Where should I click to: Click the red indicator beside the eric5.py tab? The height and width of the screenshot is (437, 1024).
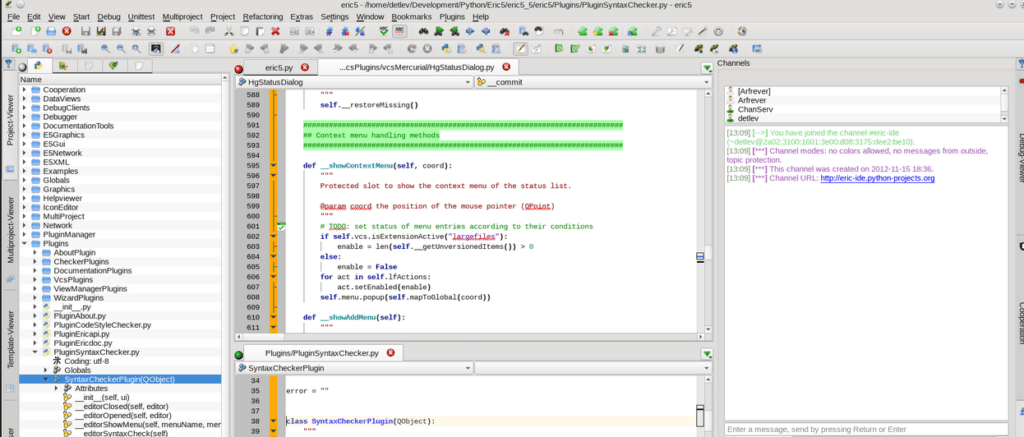click(238, 69)
